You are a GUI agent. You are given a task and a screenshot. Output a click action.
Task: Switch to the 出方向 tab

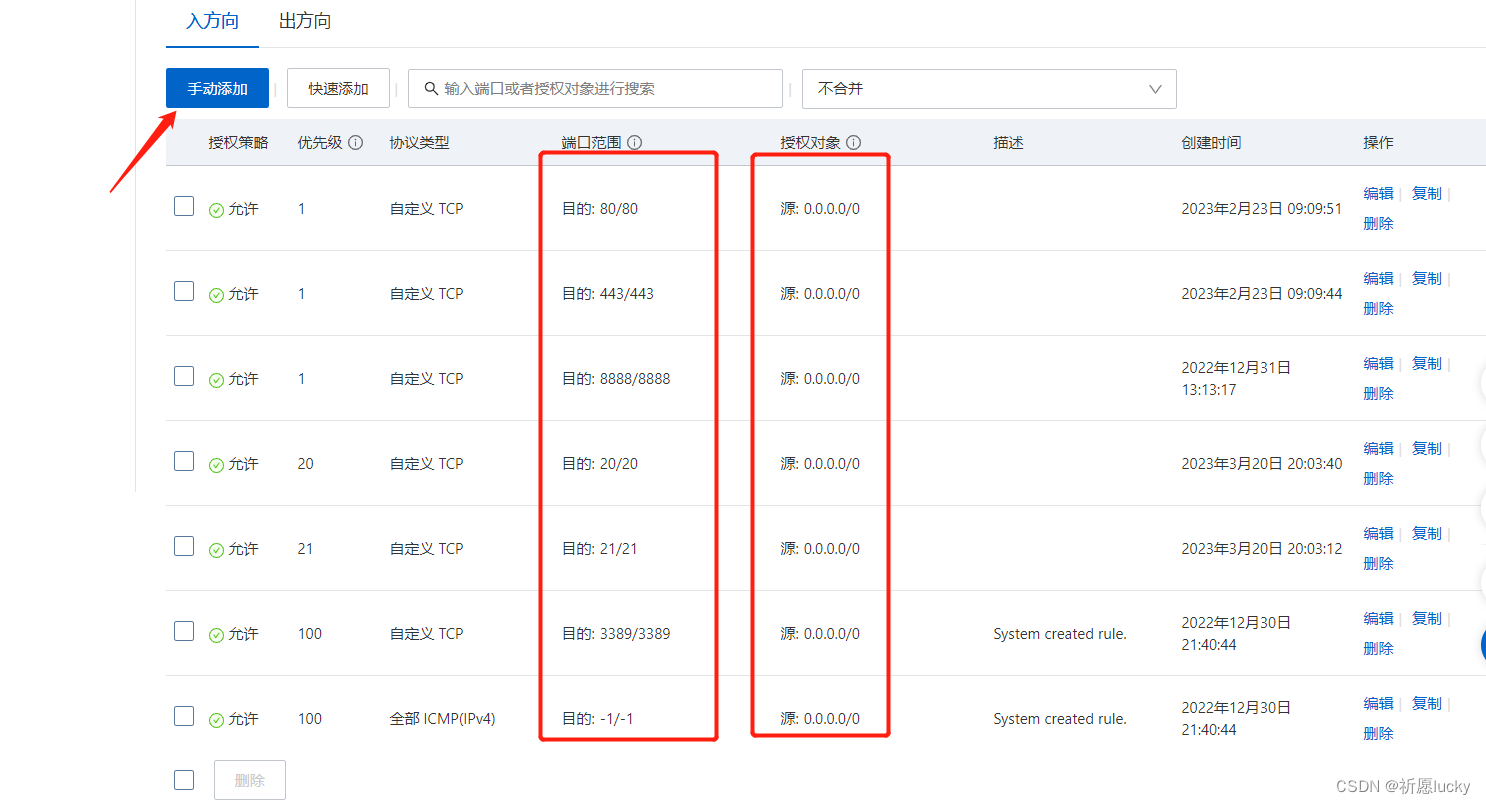click(x=305, y=21)
